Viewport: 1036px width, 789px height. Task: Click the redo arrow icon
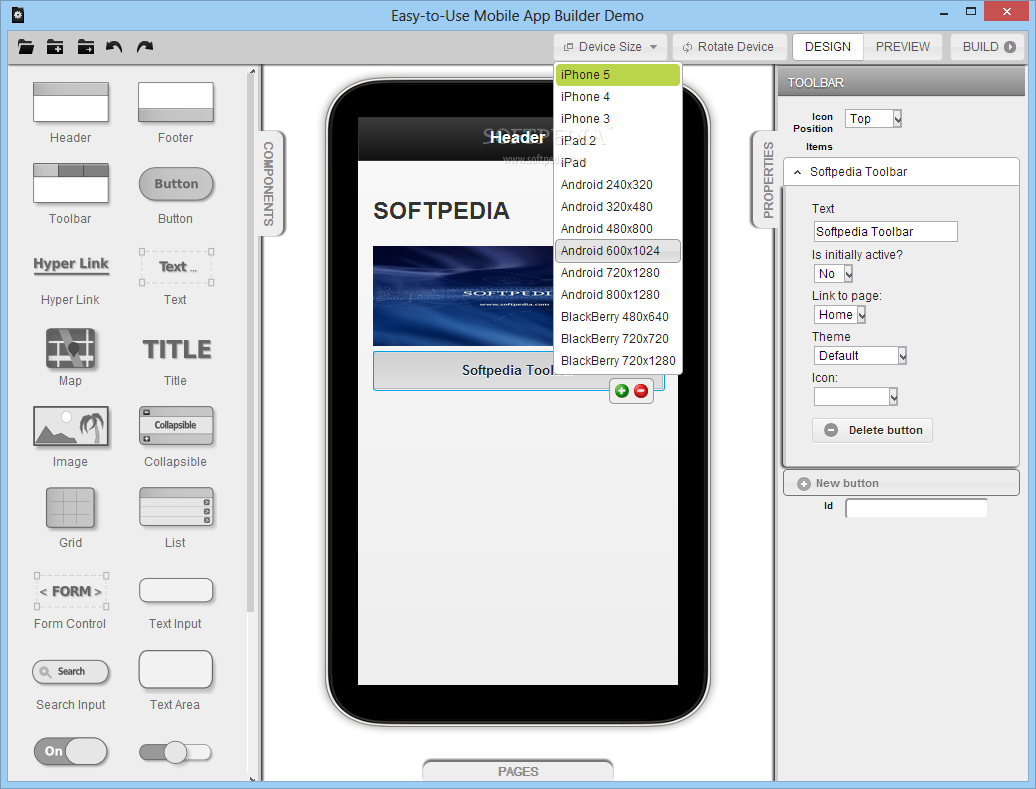(145, 47)
